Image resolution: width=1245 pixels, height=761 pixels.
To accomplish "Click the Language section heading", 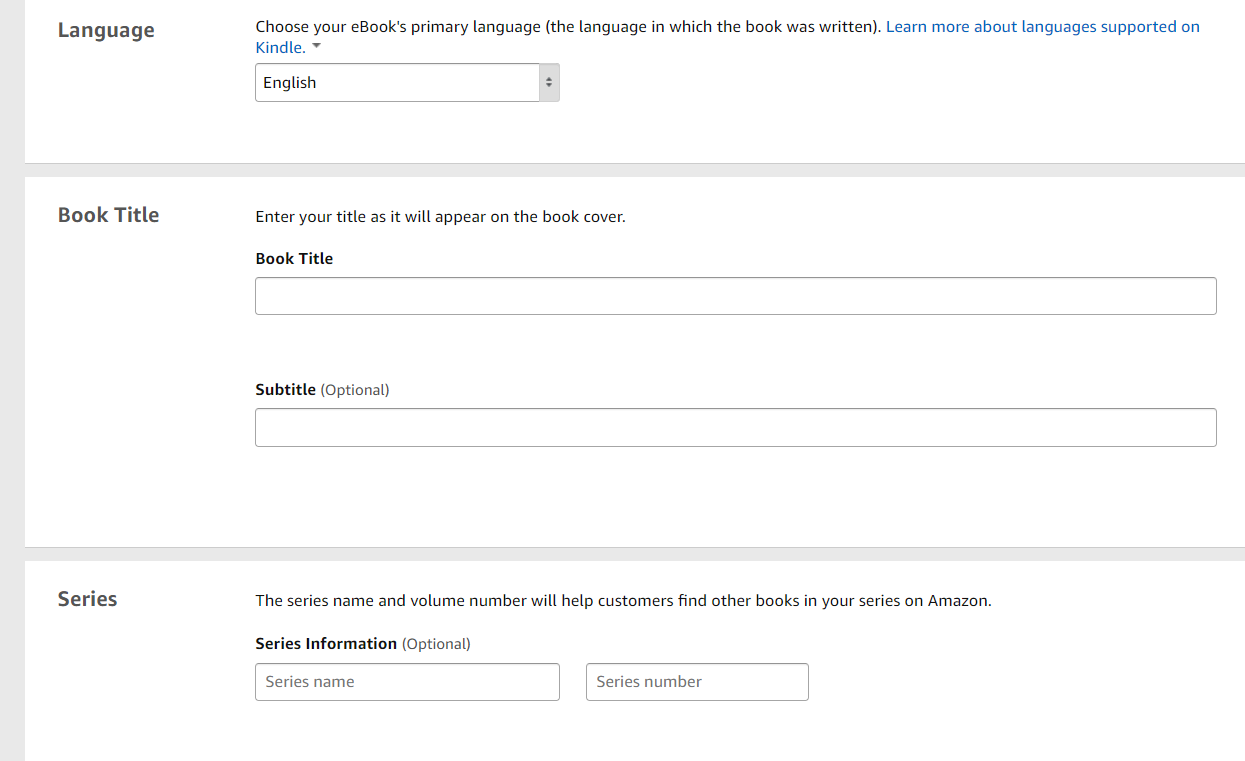I will pos(106,30).
